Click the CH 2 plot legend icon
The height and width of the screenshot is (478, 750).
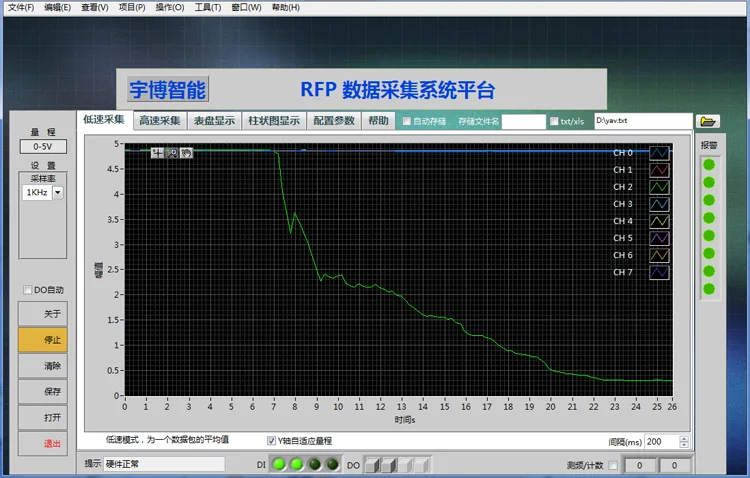[x=659, y=187]
